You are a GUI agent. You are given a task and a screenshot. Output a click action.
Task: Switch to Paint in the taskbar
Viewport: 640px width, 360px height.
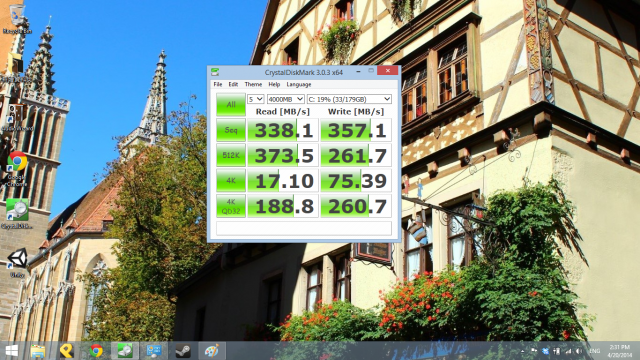(212, 351)
